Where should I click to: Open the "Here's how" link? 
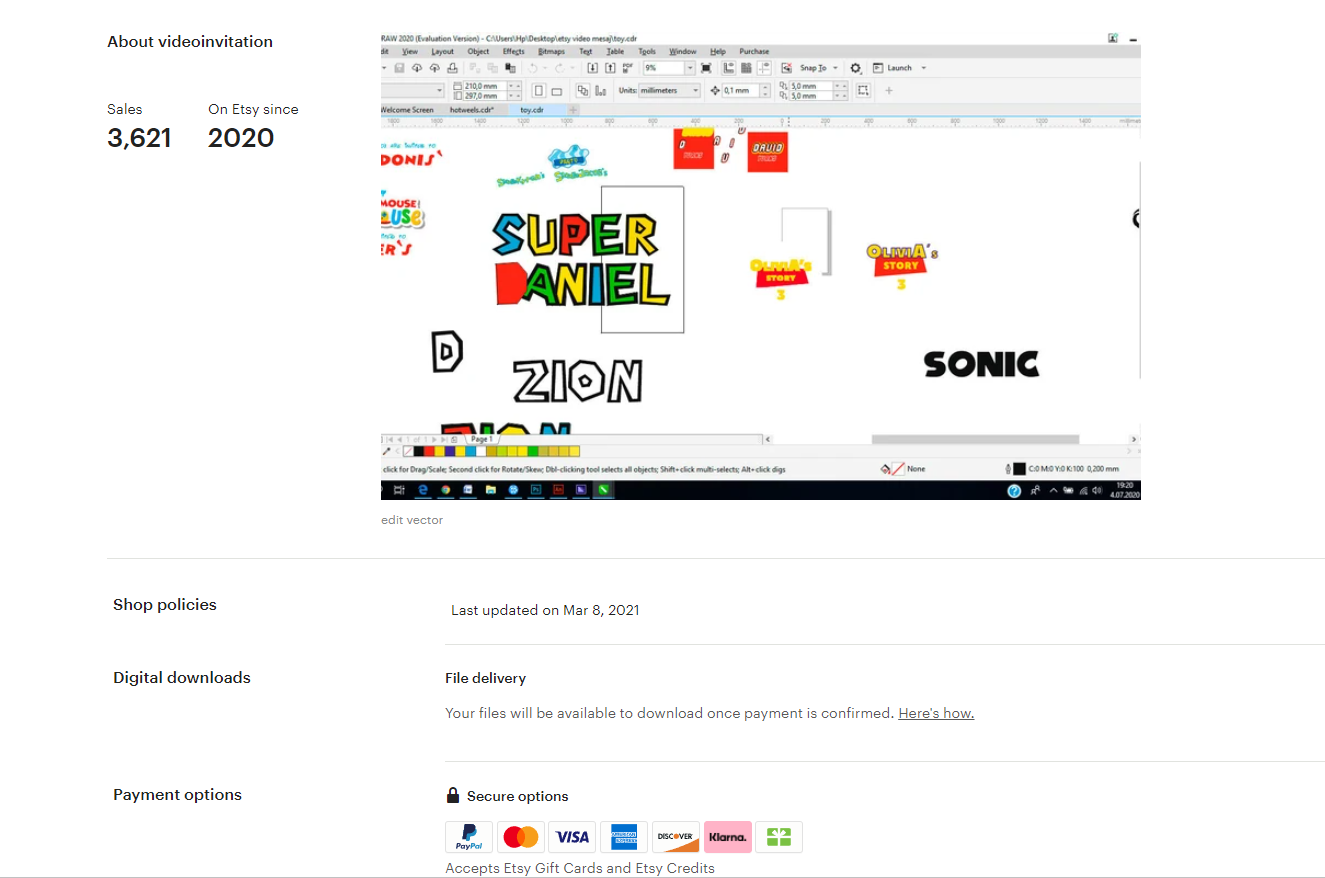tap(936, 713)
